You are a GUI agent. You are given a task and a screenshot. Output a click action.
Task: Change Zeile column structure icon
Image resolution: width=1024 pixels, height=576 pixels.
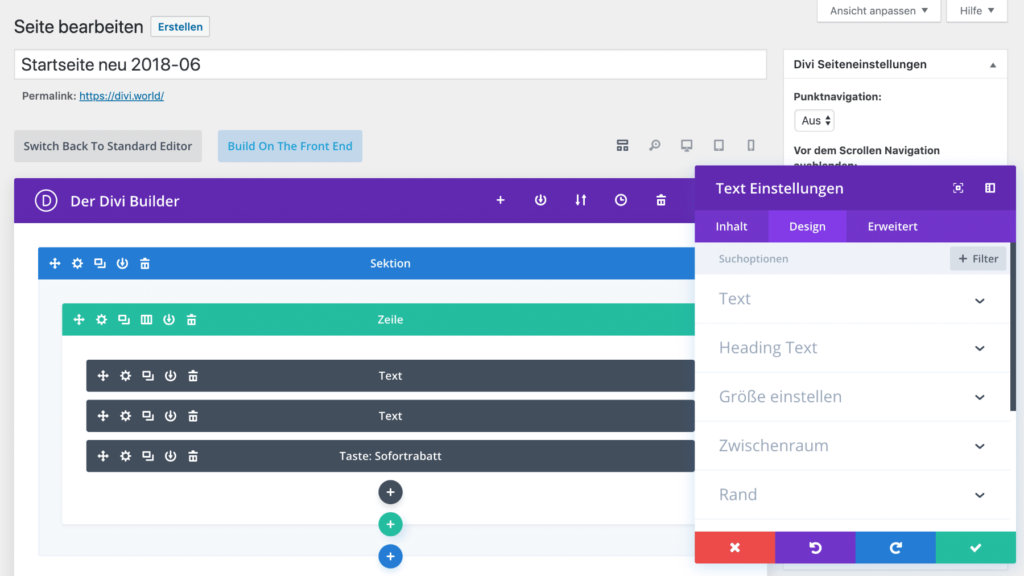[x=146, y=319]
